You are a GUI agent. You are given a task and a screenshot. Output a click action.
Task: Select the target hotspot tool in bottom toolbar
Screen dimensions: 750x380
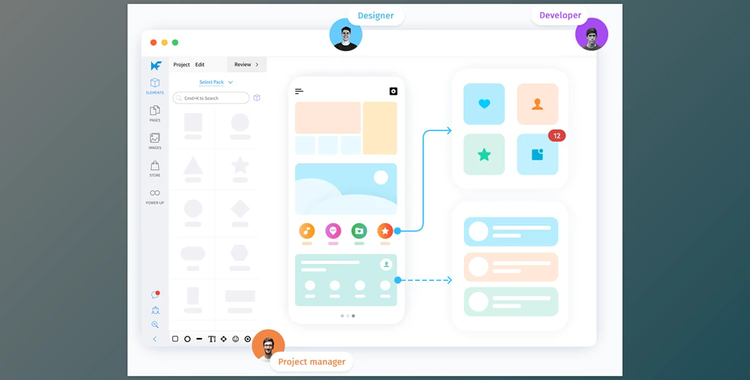coord(248,339)
